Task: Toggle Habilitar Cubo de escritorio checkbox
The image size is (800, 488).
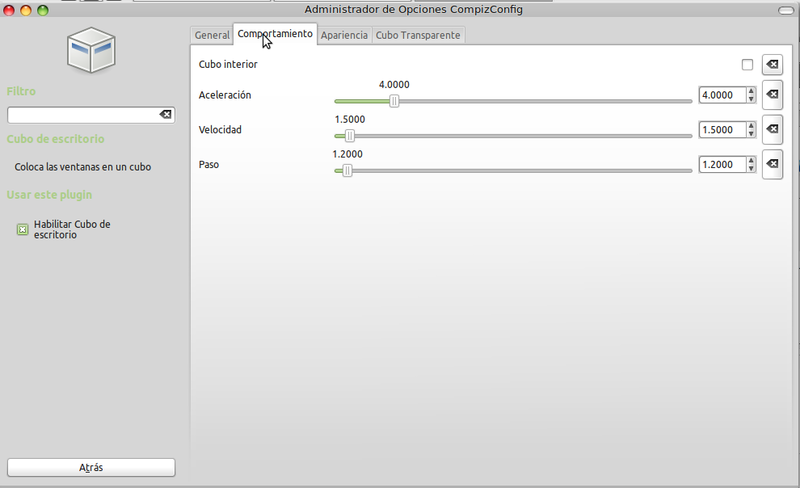Action: (x=22, y=230)
